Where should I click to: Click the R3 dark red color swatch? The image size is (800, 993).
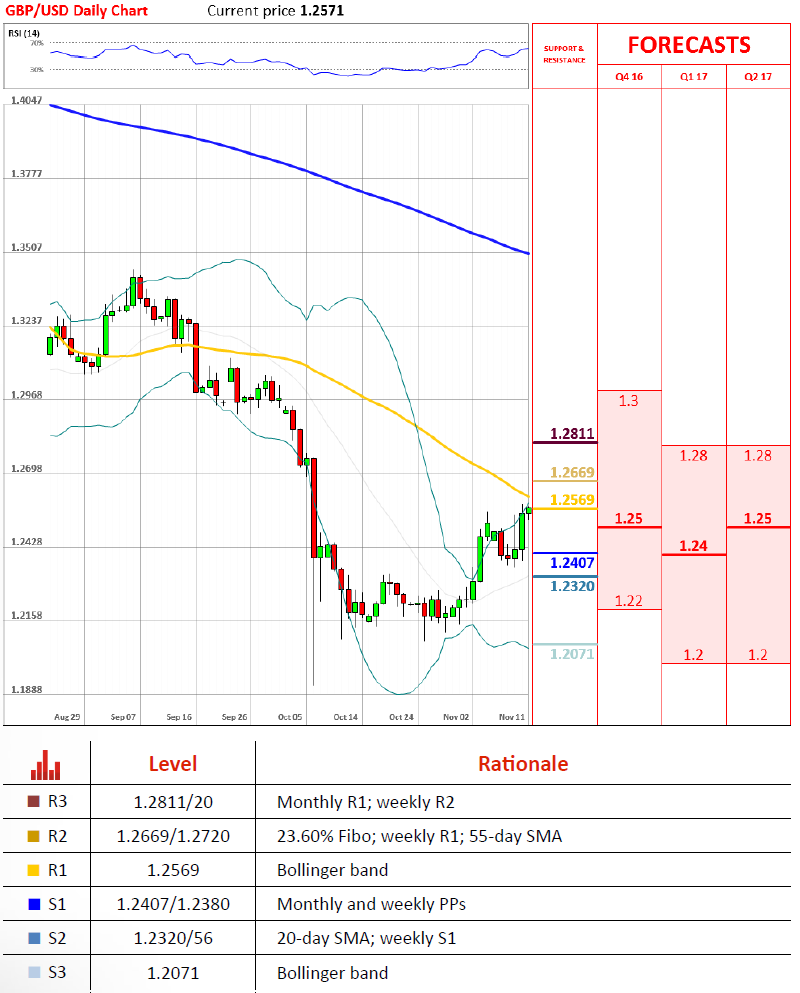(x=34, y=801)
